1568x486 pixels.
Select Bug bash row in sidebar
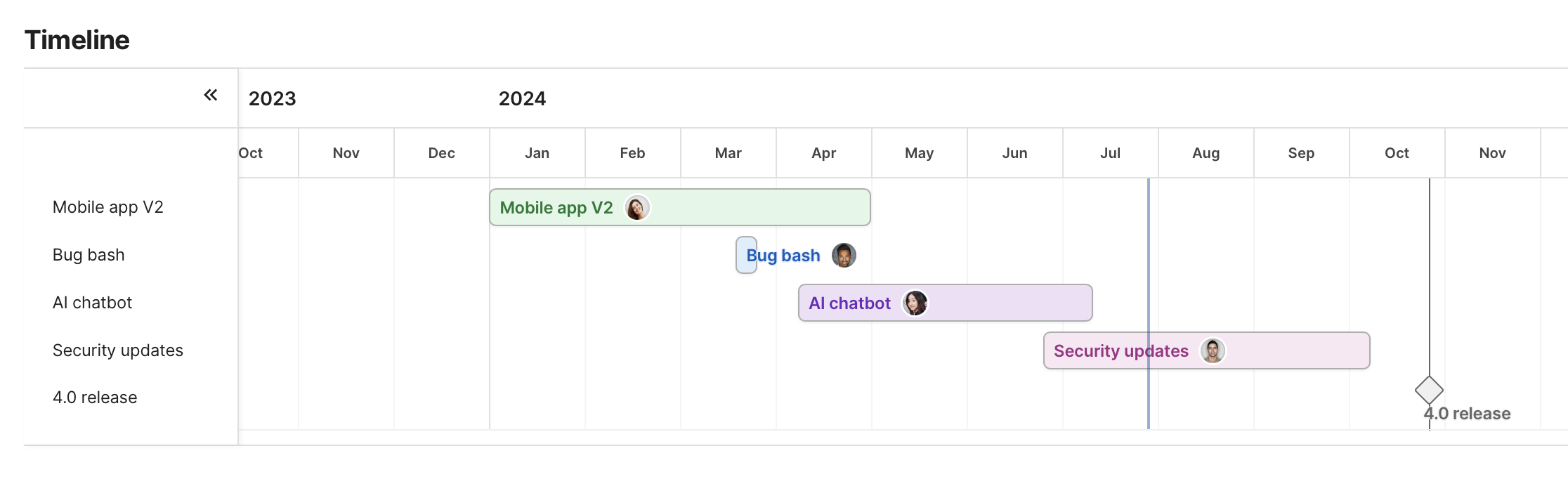point(89,255)
